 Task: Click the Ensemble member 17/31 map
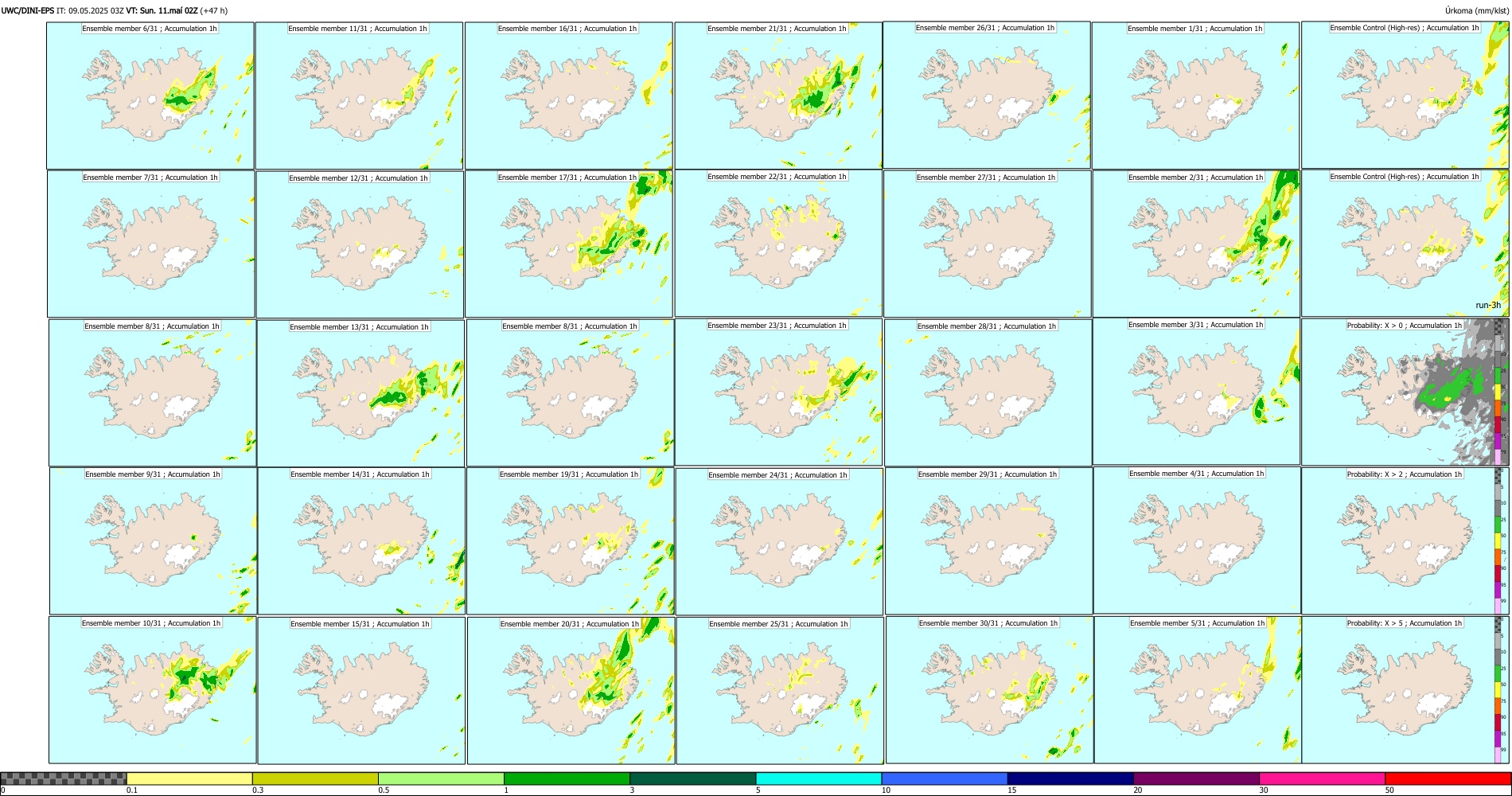click(569, 244)
